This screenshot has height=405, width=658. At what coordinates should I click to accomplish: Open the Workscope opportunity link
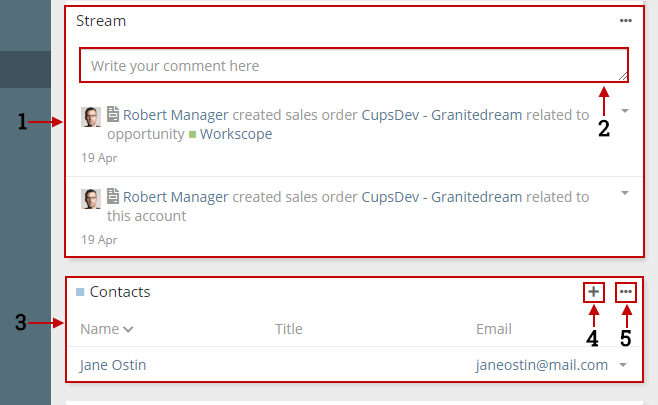point(236,134)
